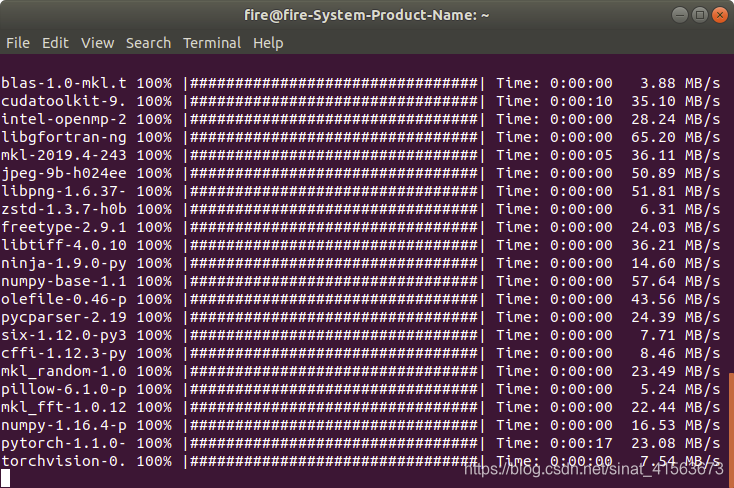The image size is (734, 488).
Task: Click the intel-openmp-2 package name
Action: tap(64, 119)
